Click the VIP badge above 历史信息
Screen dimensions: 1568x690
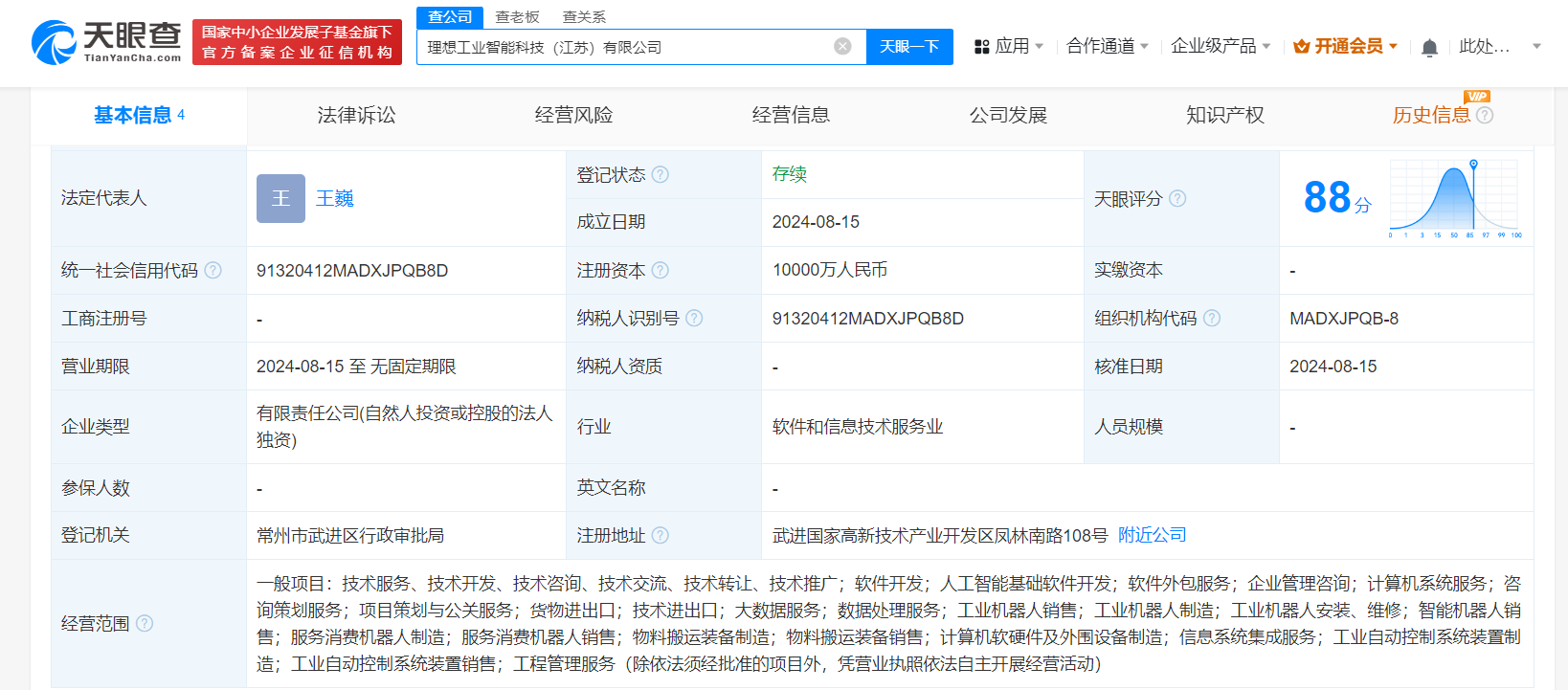coord(1476,96)
